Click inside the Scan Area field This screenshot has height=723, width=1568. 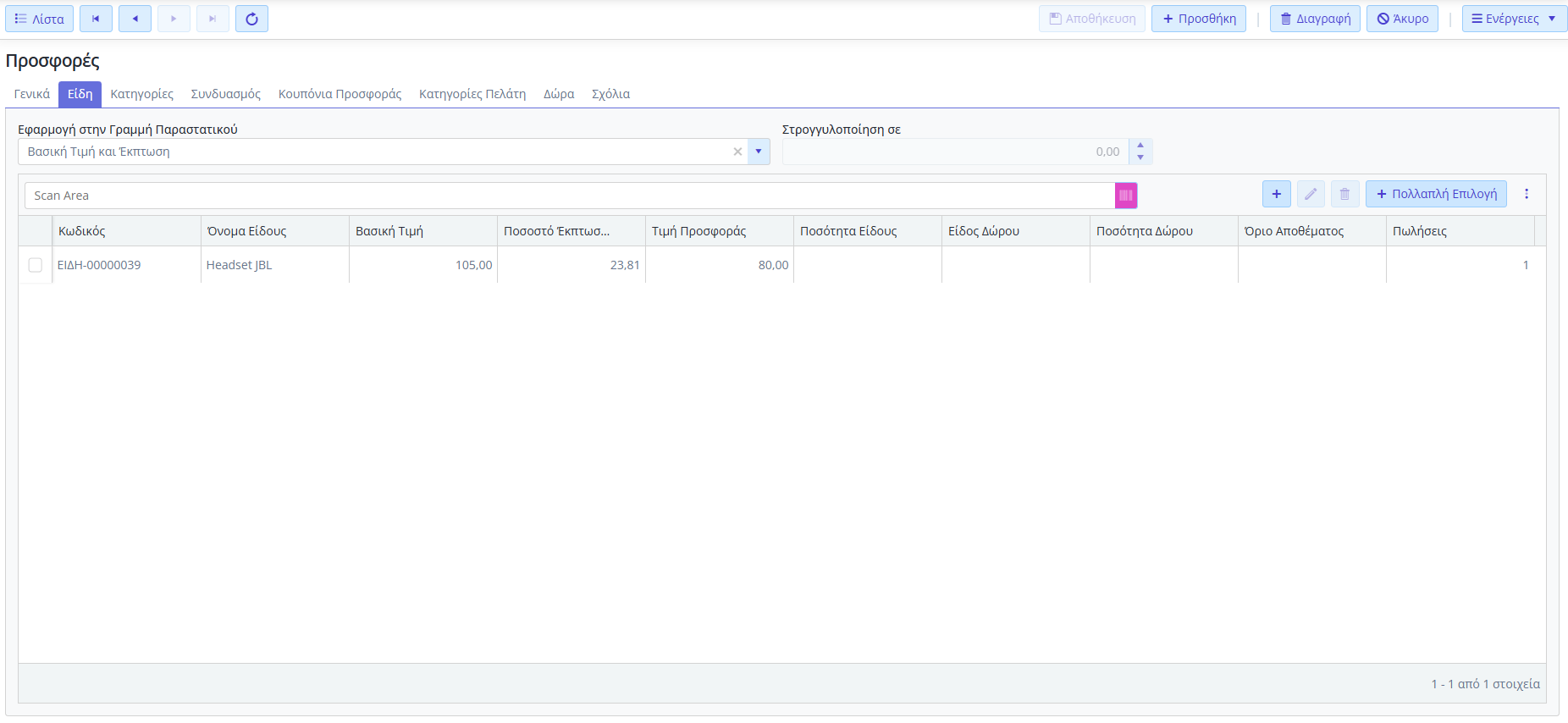click(x=567, y=196)
